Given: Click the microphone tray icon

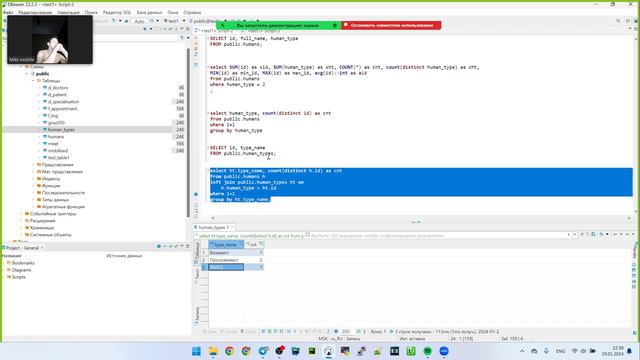Looking at the screenshot, I should 547,351.
